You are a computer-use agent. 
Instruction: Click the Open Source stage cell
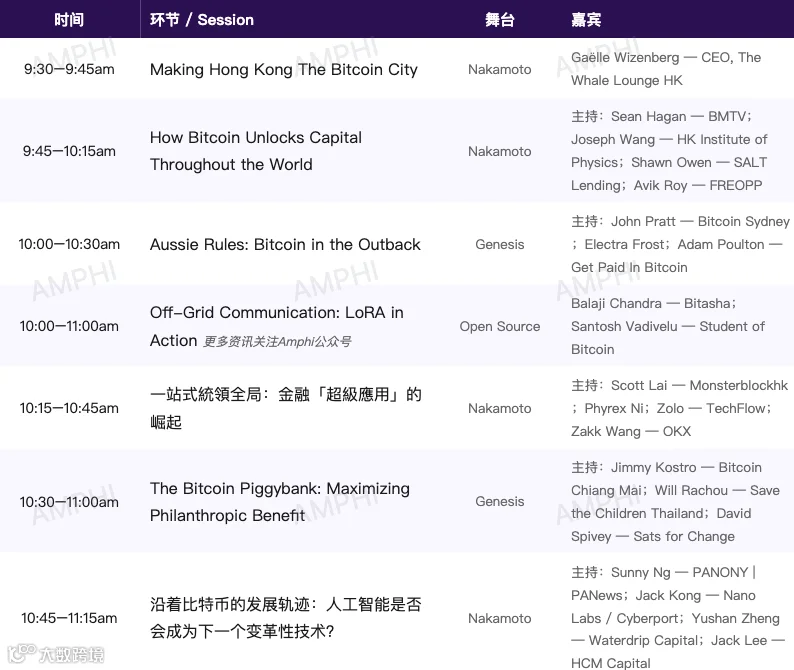tap(500, 327)
